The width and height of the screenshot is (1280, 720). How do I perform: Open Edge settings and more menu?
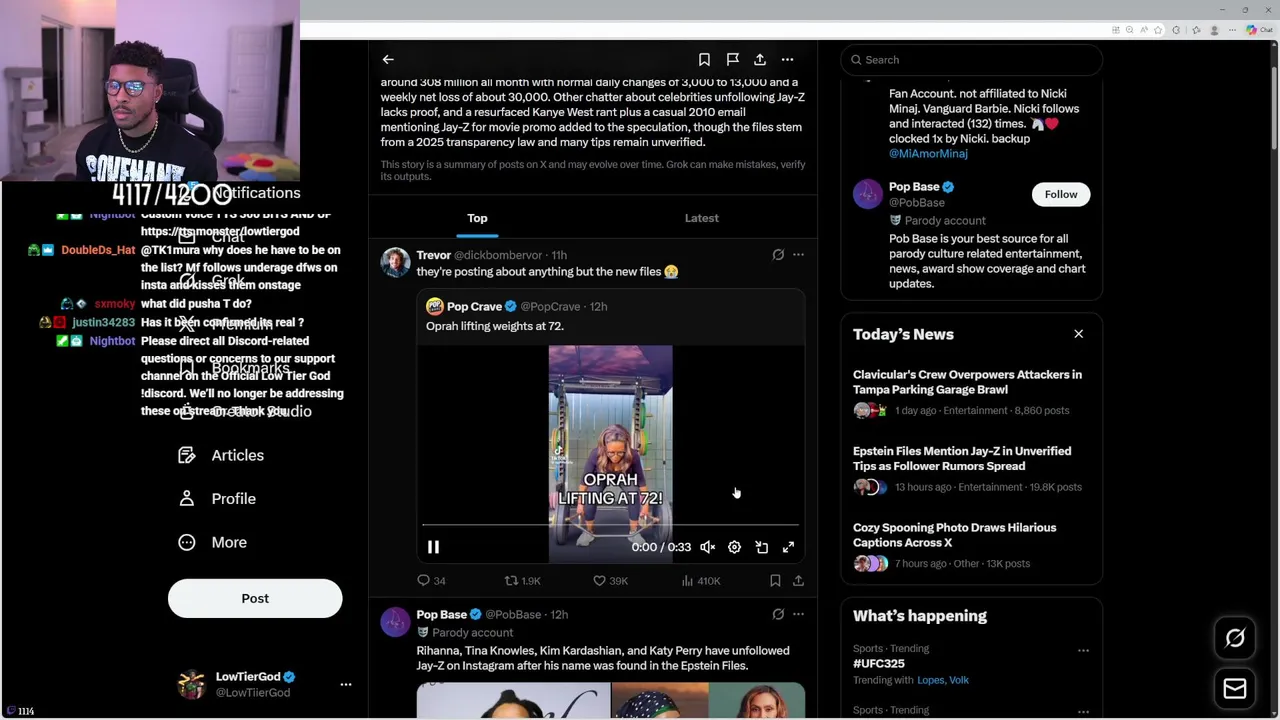tap(1232, 30)
